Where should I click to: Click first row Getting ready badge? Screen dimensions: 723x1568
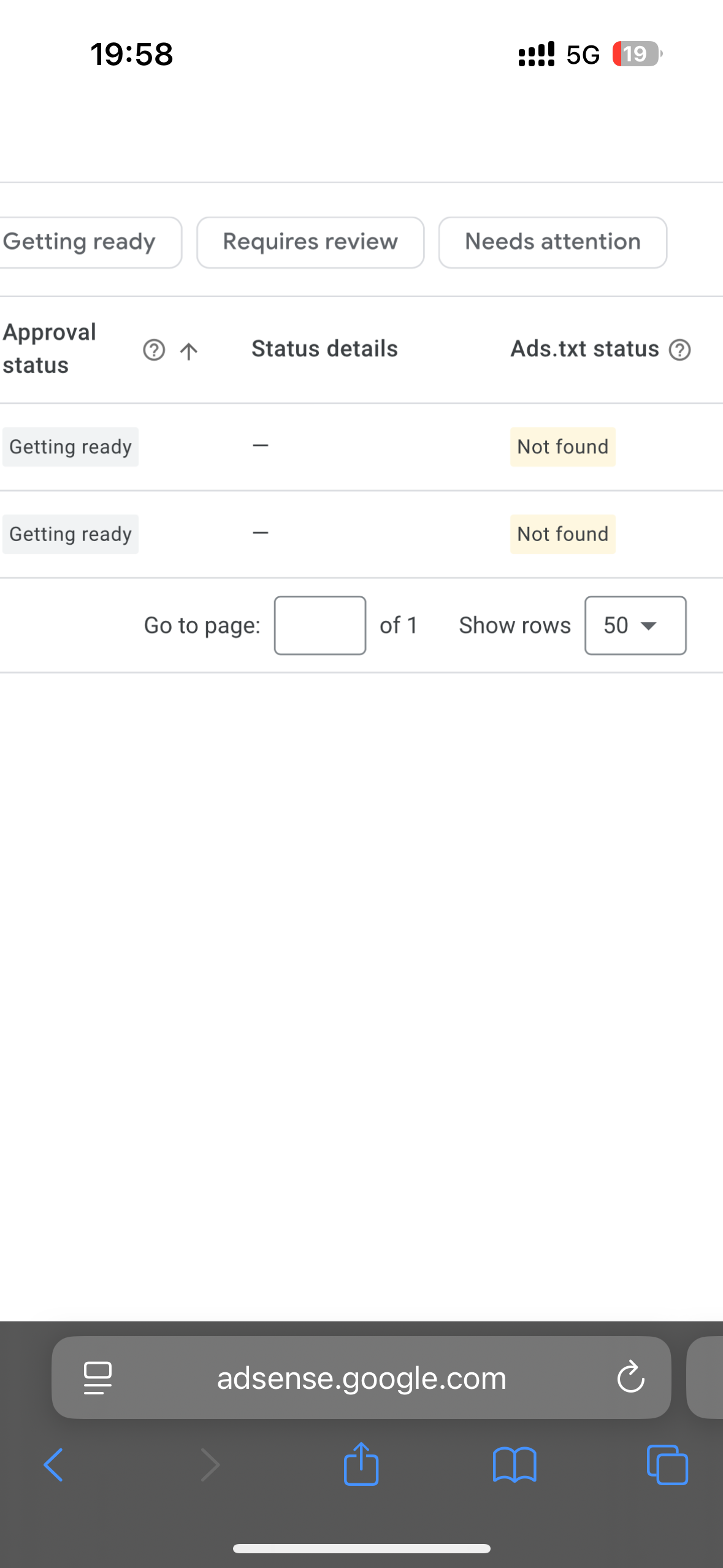(71, 447)
